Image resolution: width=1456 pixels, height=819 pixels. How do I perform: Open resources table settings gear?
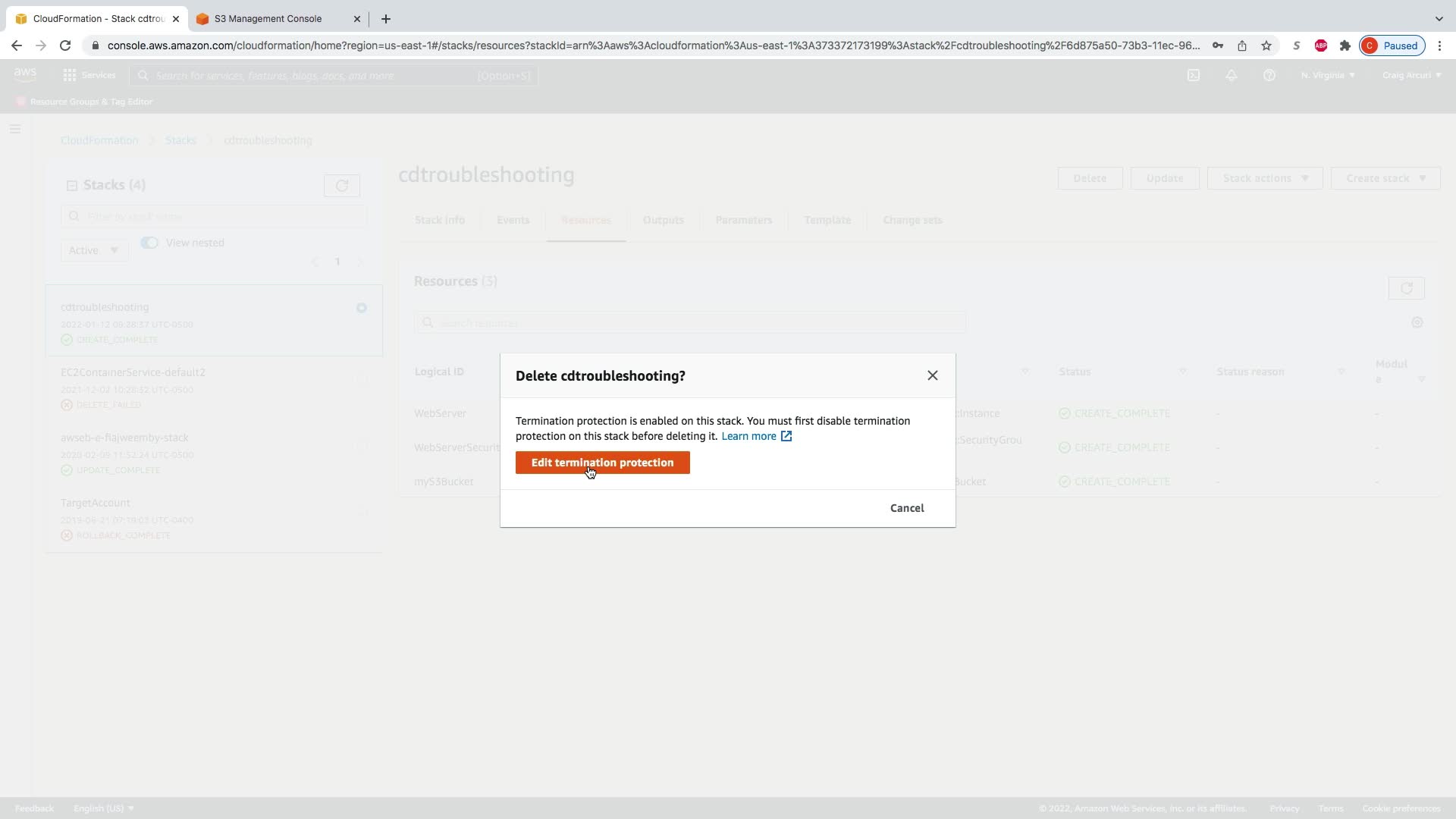[1417, 323]
